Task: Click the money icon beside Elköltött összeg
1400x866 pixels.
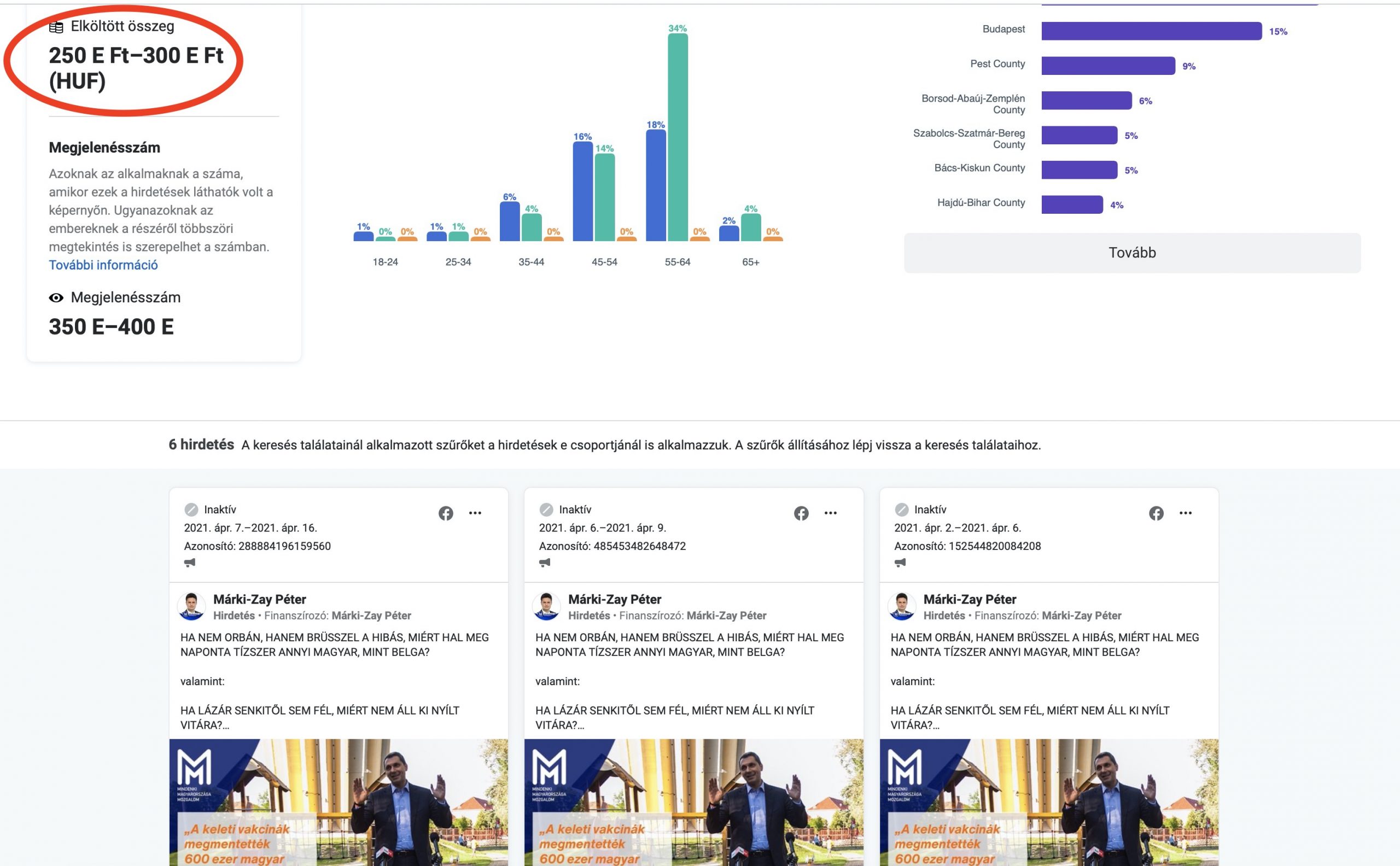Action: point(56,27)
